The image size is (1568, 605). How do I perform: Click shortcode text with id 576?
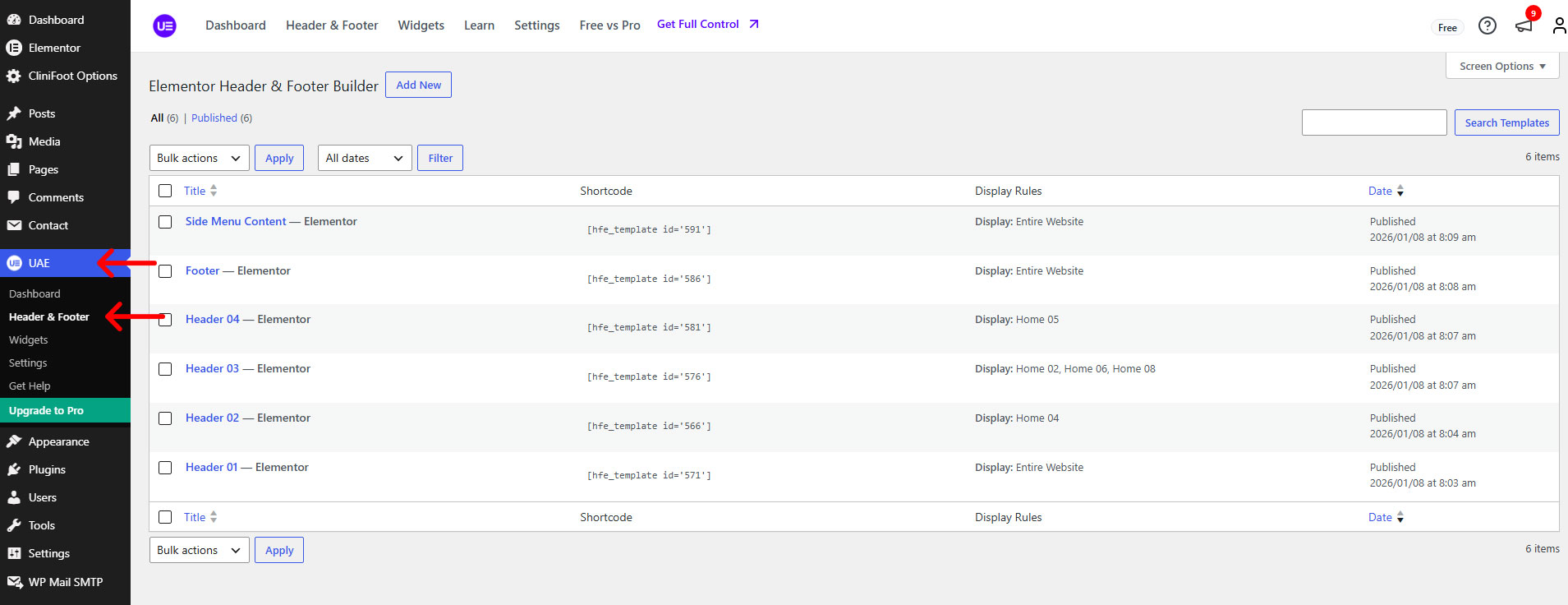pos(649,376)
